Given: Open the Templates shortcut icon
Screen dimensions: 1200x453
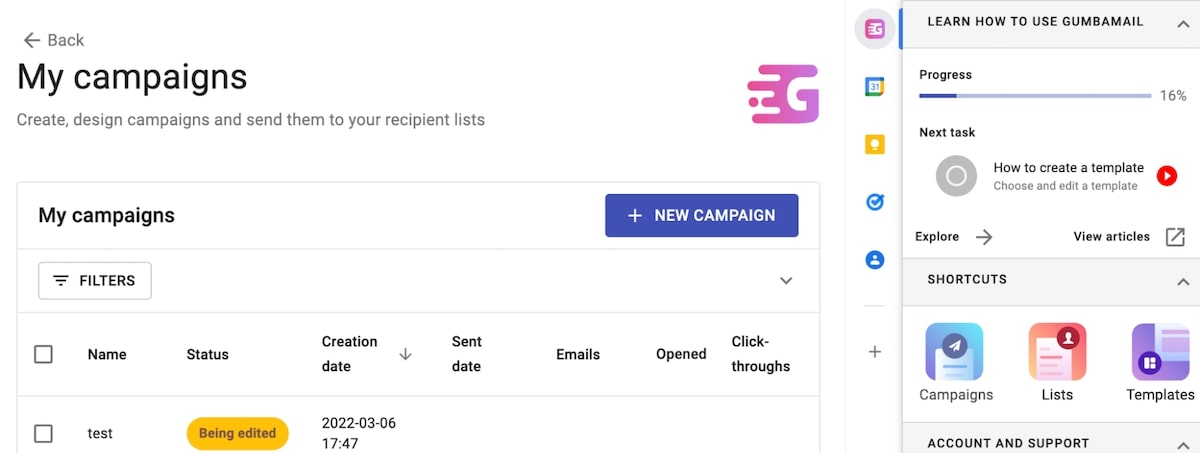Looking at the screenshot, I should tap(1160, 352).
